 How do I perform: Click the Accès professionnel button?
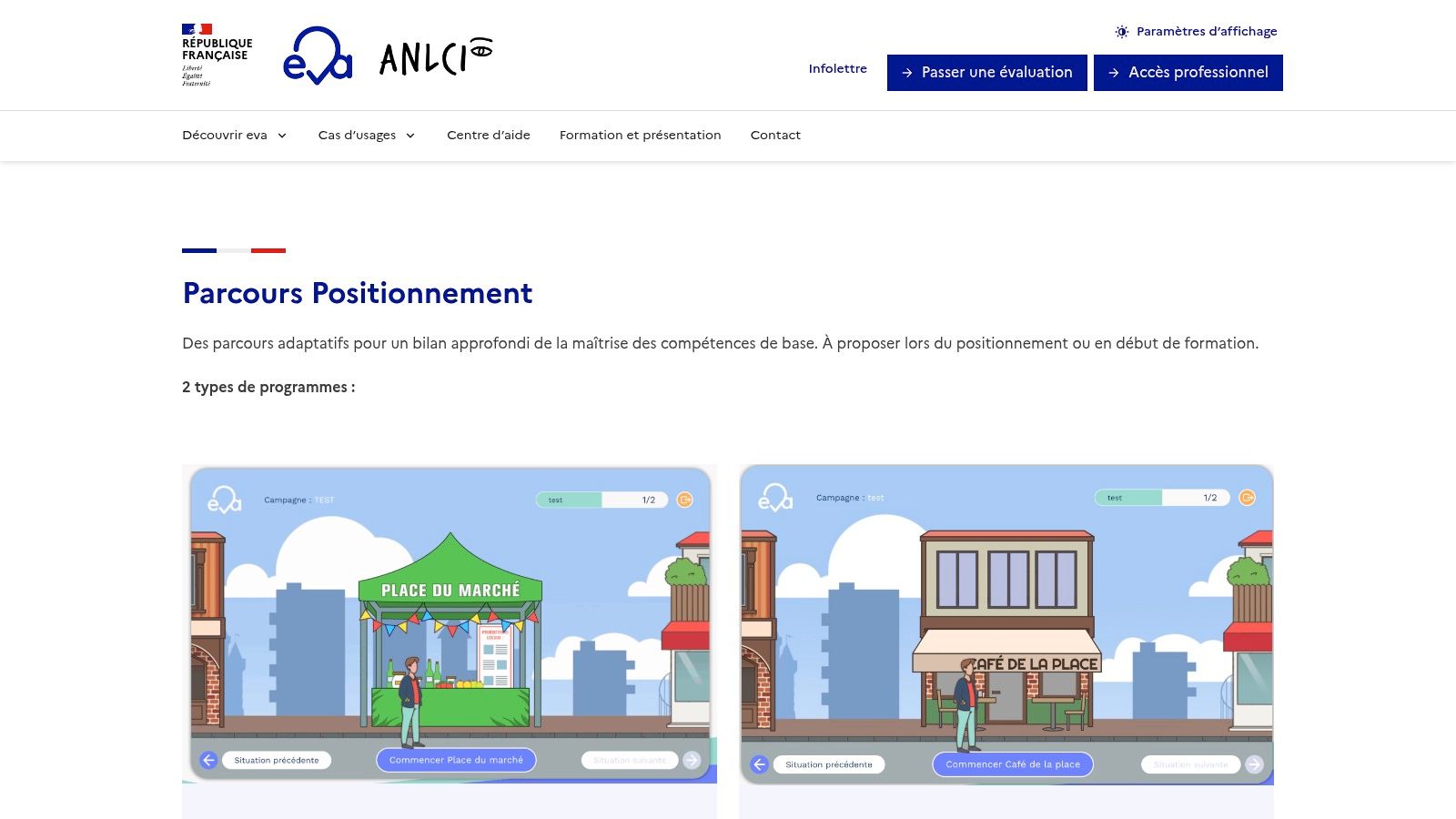point(1188,72)
